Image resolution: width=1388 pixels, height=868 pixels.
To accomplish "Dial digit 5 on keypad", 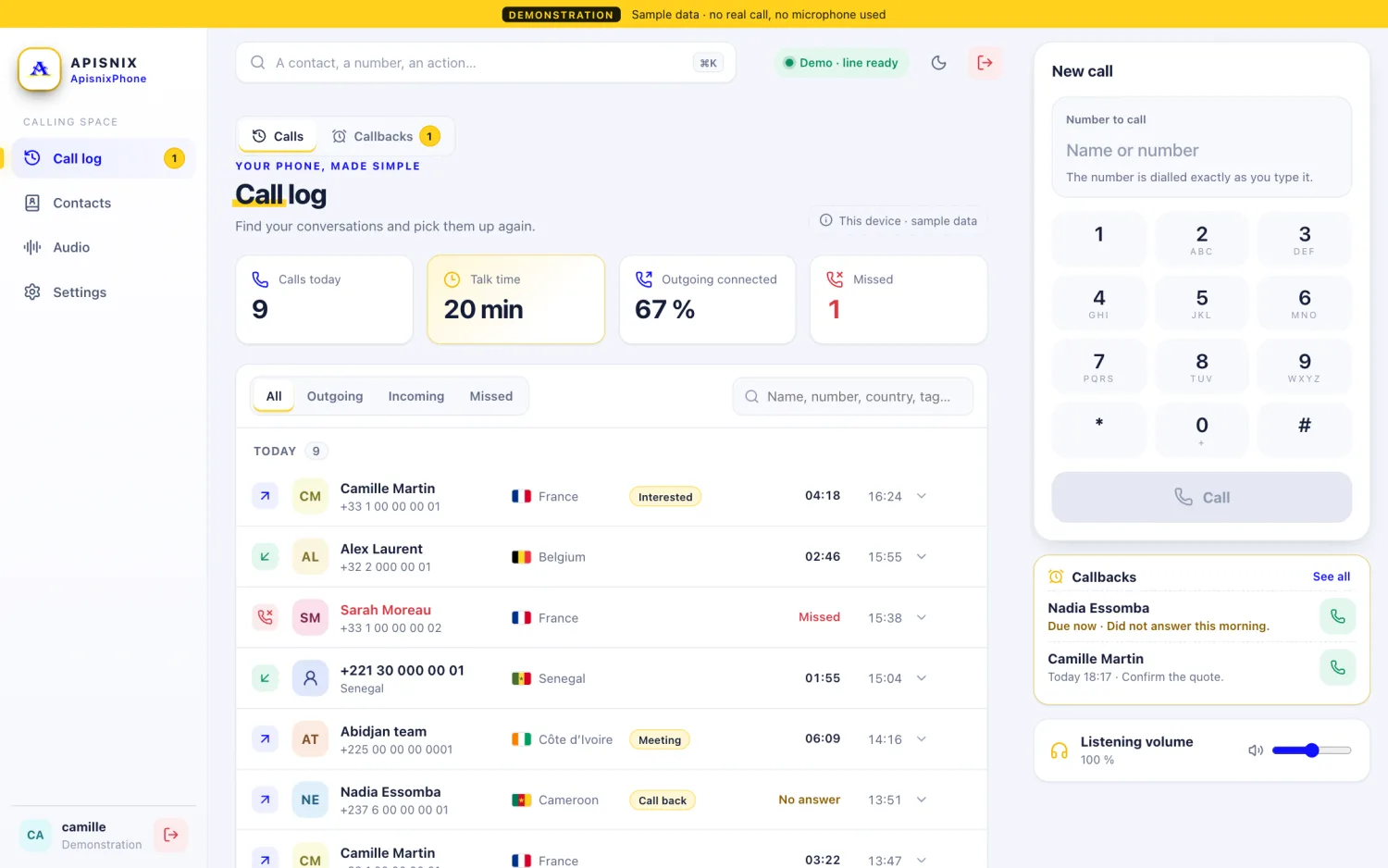I will pos(1201,303).
